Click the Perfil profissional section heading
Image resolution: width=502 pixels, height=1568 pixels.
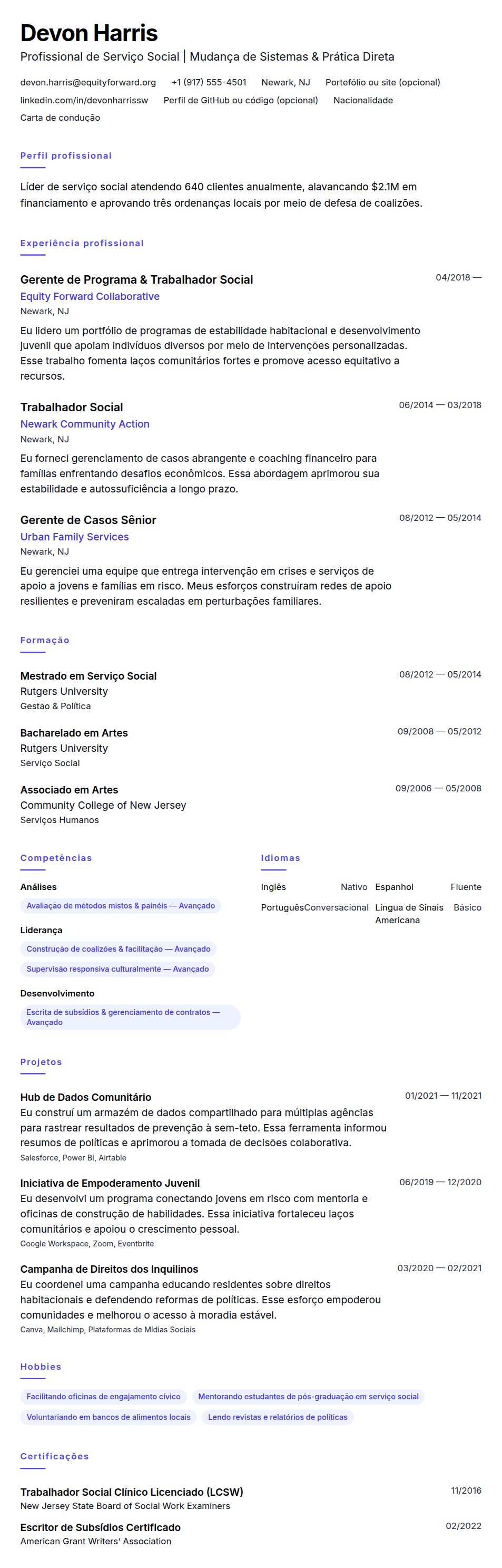66,156
